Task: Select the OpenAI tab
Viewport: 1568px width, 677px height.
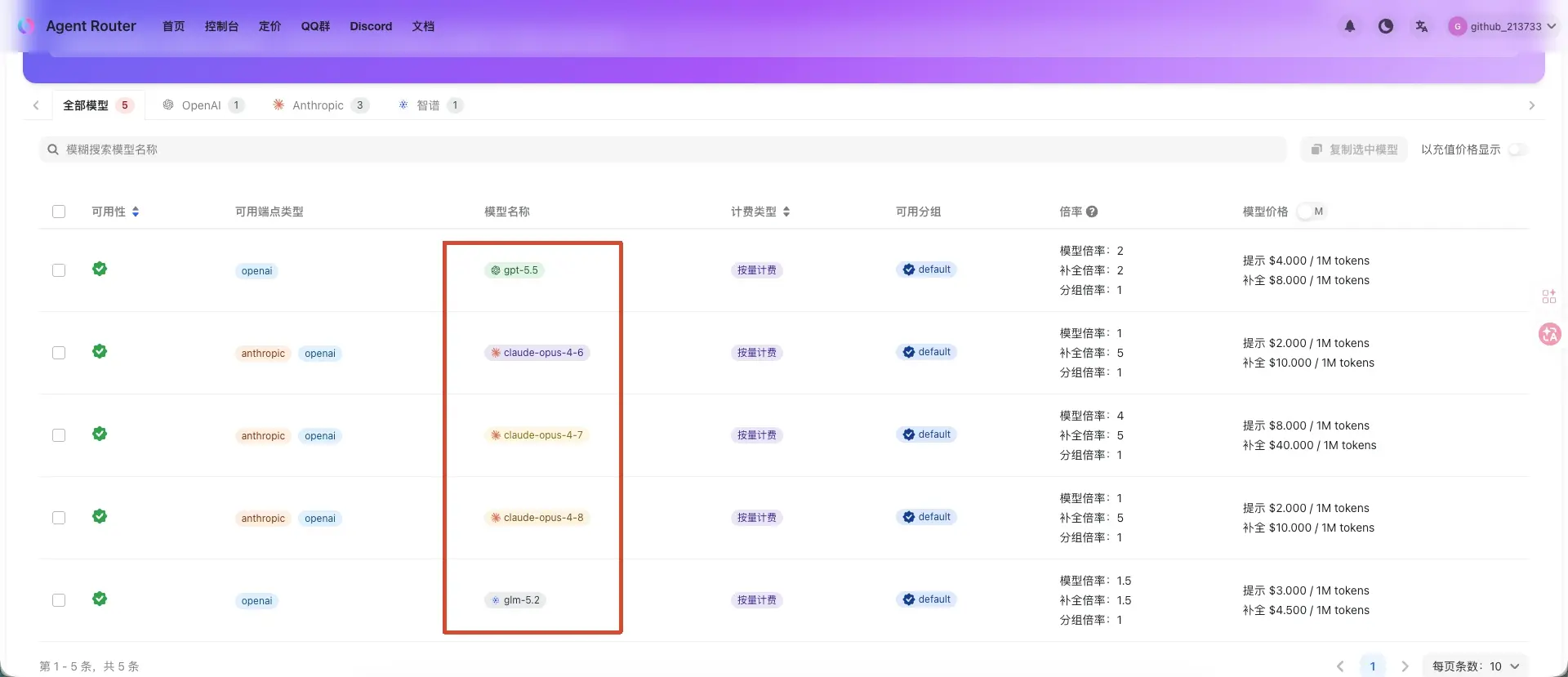Action: [203, 105]
